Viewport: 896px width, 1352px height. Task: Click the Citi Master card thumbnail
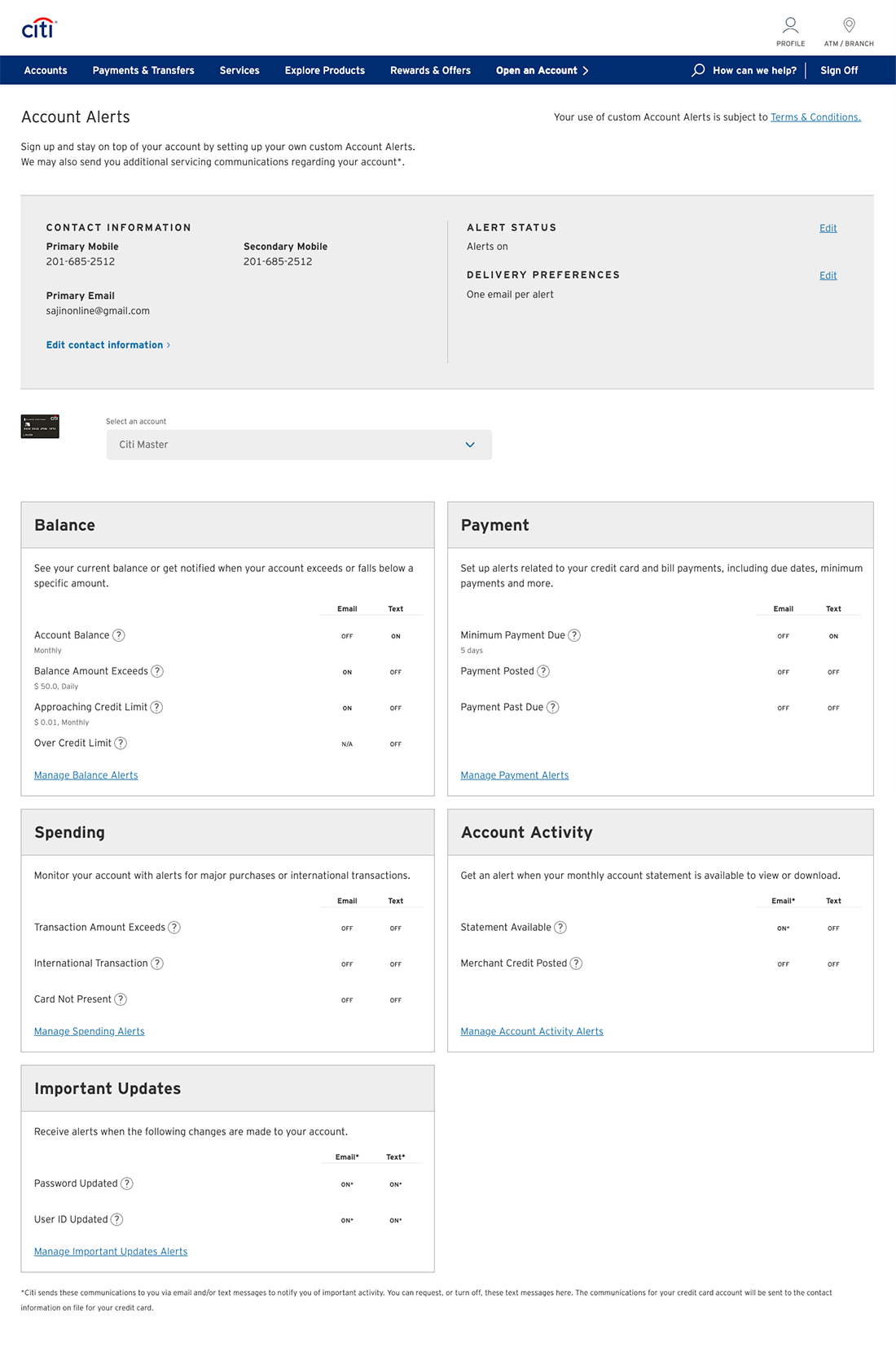[40, 426]
